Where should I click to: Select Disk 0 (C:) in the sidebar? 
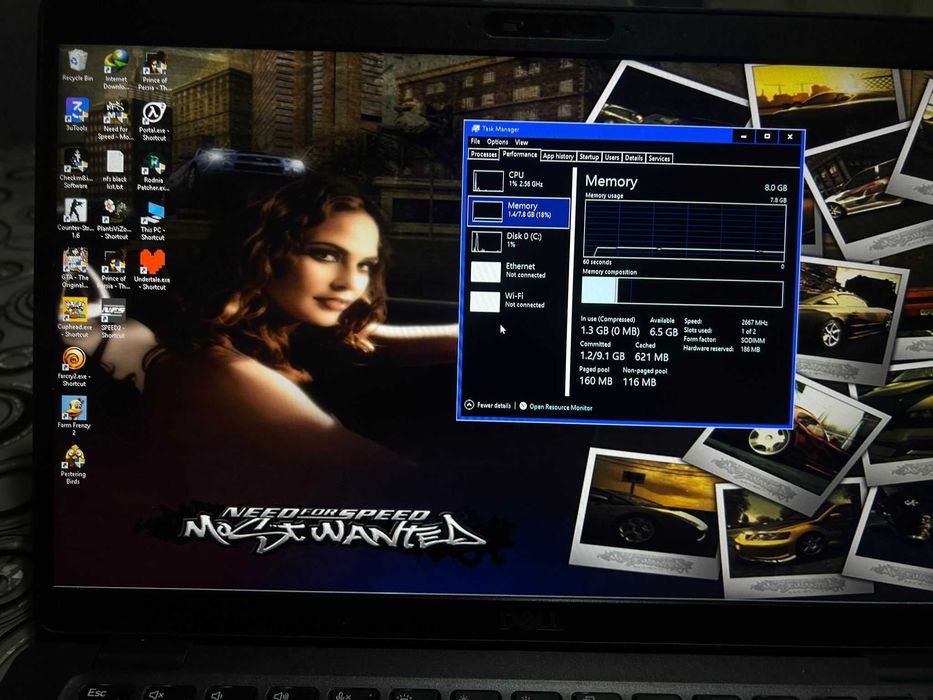(x=518, y=240)
